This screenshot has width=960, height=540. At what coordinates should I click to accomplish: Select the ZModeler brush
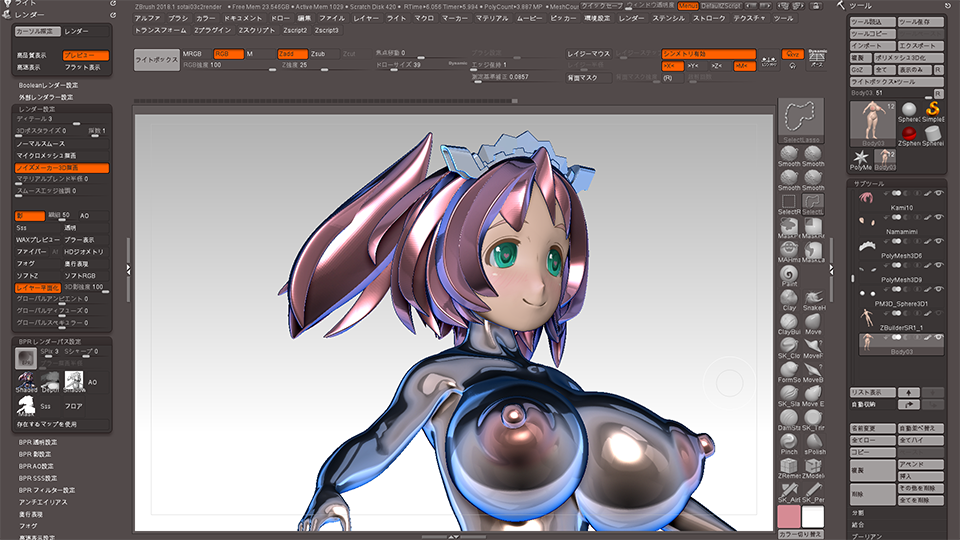[x=813, y=467]
